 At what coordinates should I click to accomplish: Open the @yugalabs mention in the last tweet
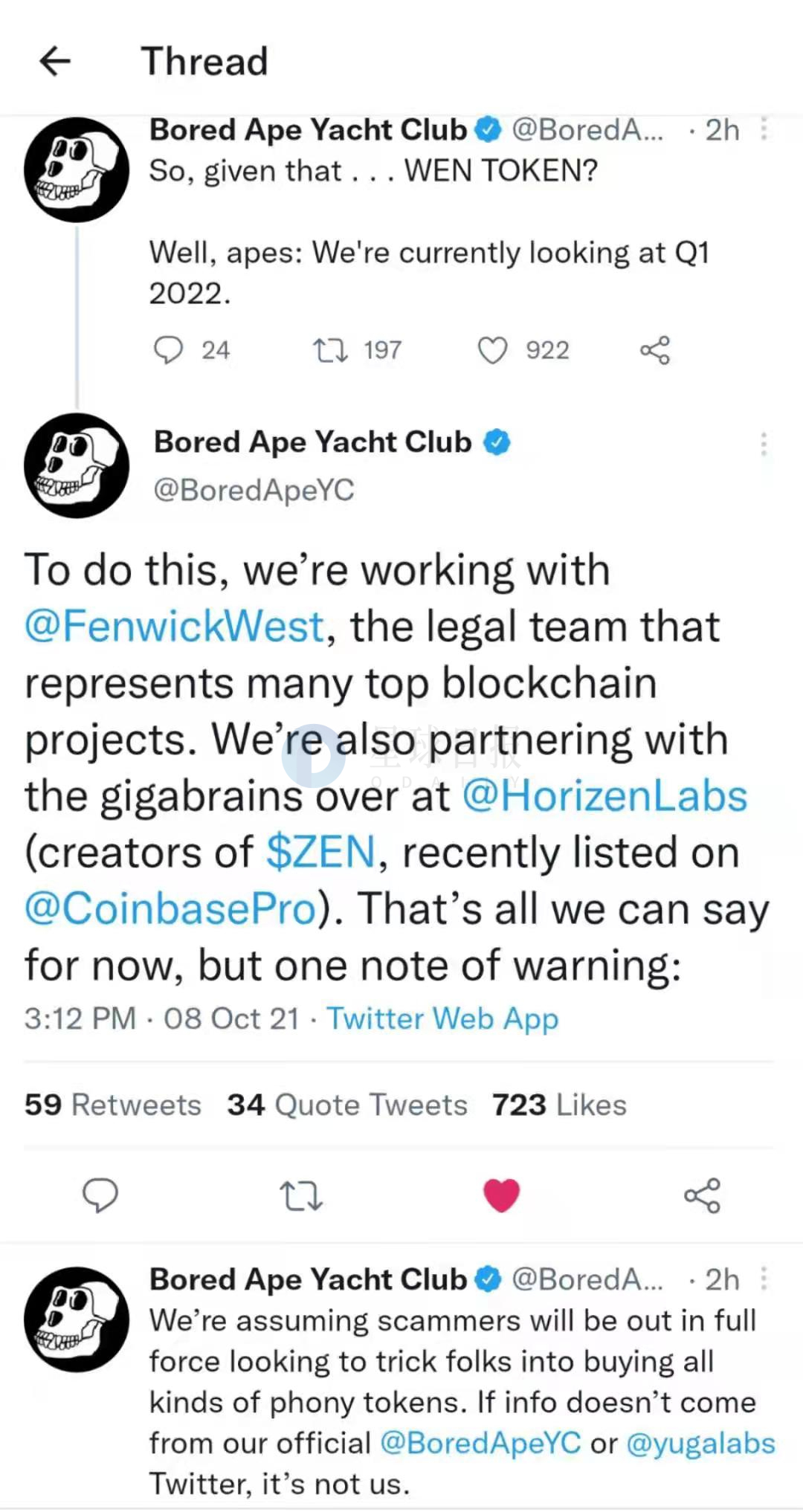point(701,1443)
